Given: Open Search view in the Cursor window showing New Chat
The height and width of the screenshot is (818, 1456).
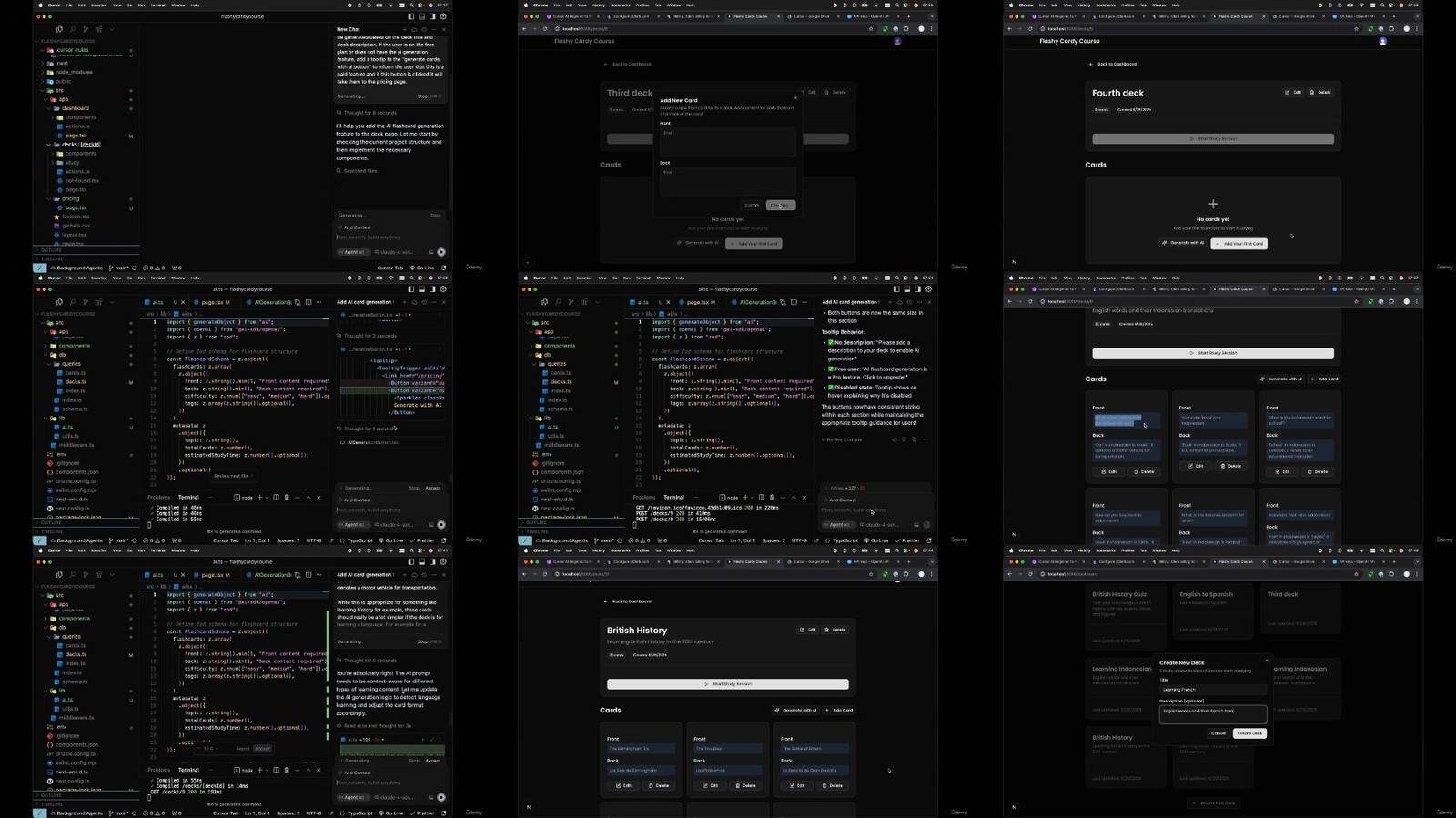Looking at the screenshot, I should pyautogui.click(x=73, y=29).
